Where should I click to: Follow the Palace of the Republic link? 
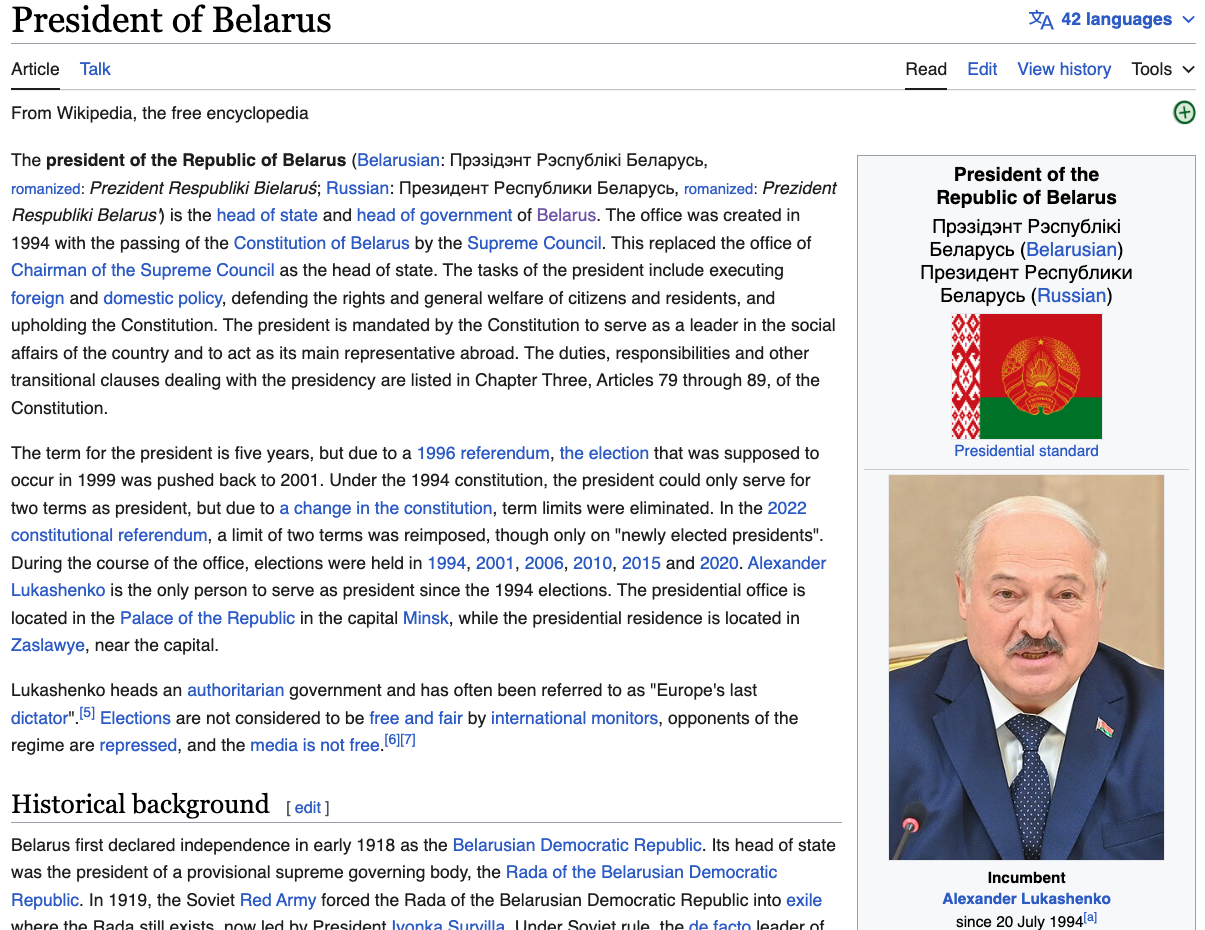207,618
